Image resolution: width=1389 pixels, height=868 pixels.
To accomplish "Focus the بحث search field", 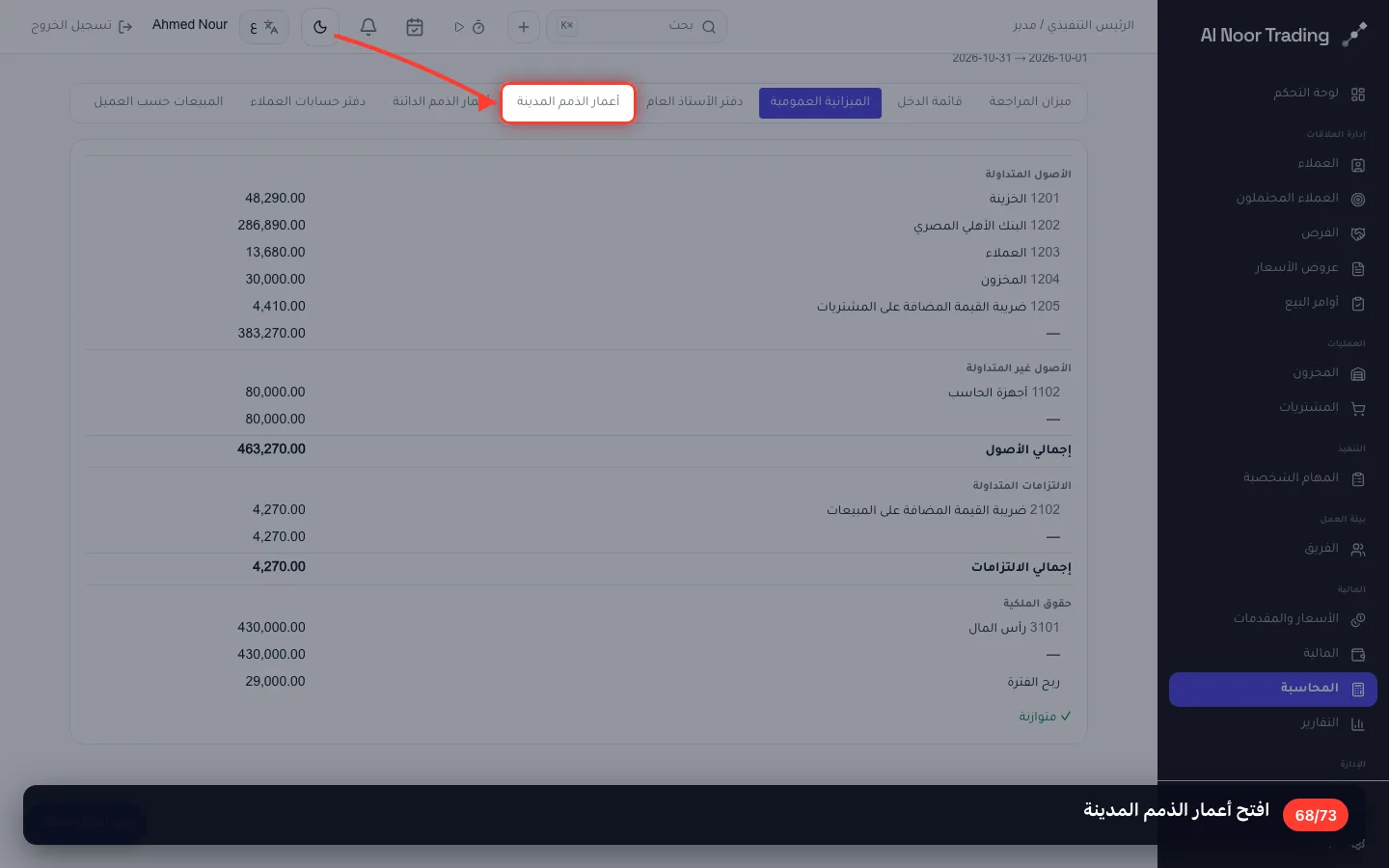I will pyautogui.click(x=637, y=27).
